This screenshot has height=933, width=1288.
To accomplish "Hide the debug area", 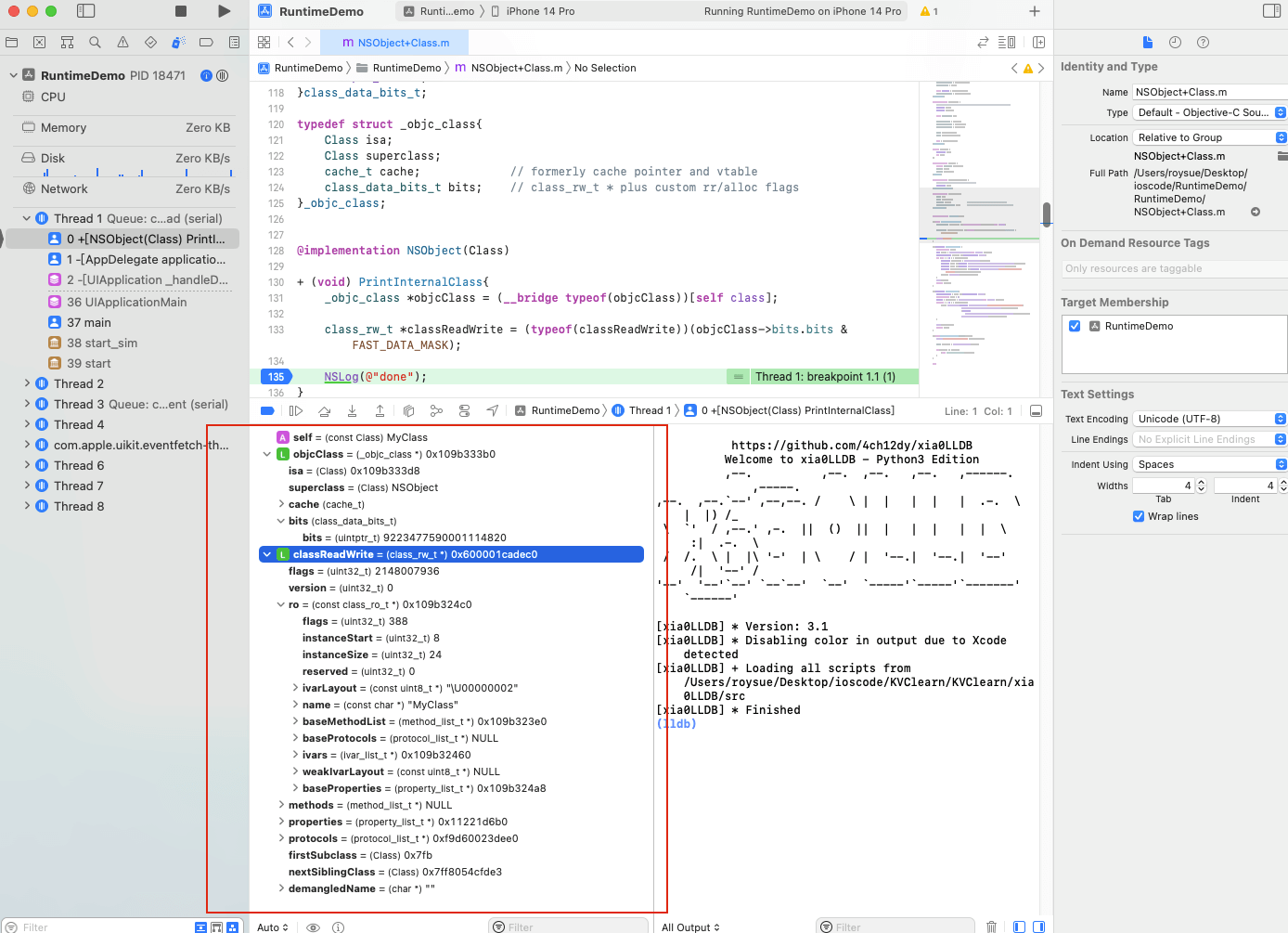I will click(x=1037, y=410).
